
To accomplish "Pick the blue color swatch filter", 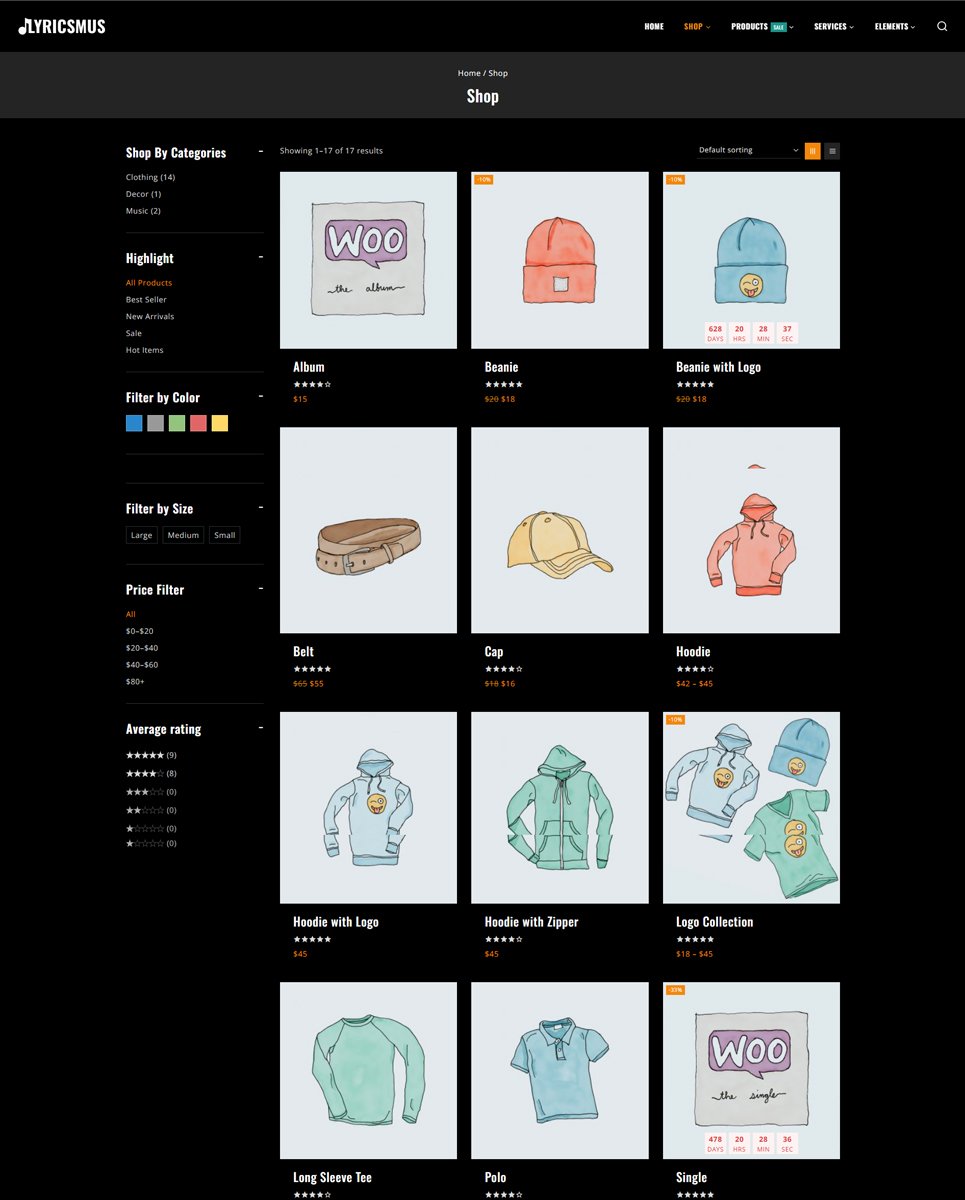I will pyautogui.click(x=134, y=423).
